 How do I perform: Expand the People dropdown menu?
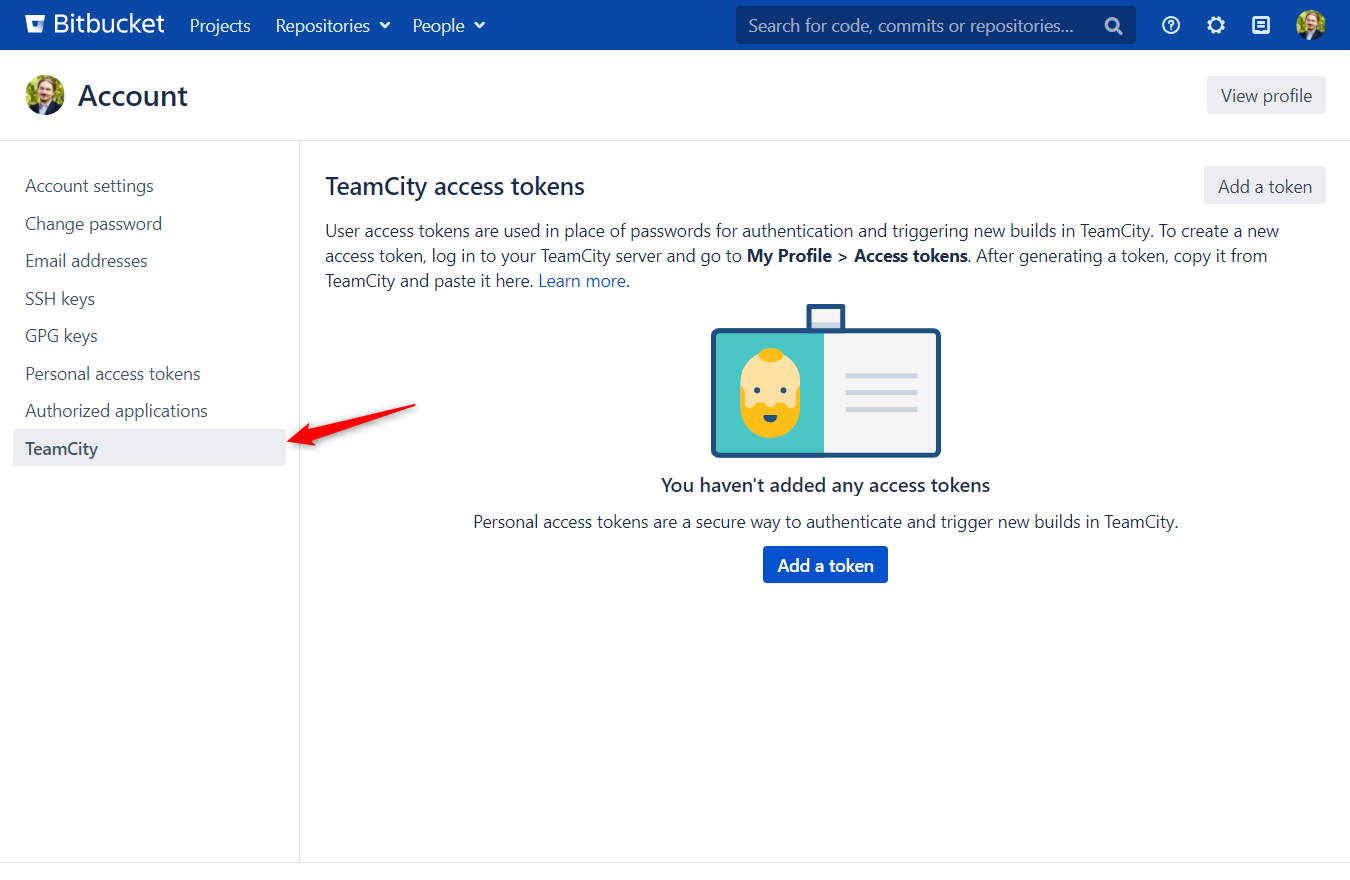point(448,26)
